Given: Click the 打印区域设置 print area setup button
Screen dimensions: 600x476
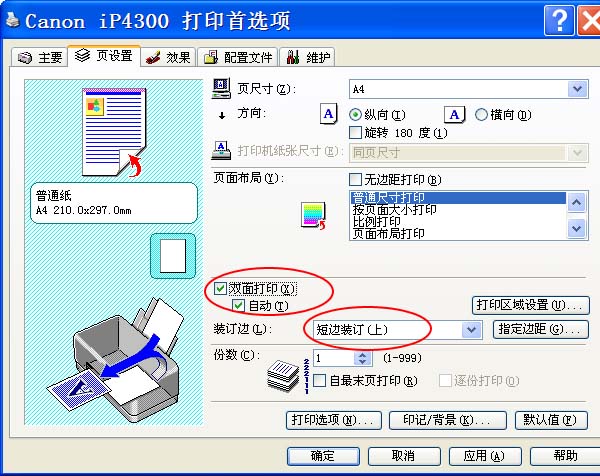Looking at the screenshot, I should [530, 305].
